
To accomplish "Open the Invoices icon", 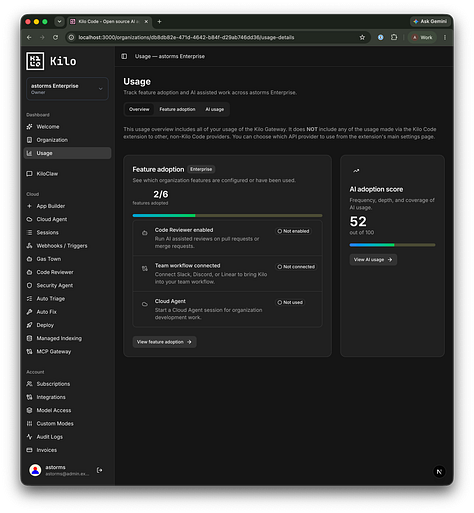I will (29, 450).
